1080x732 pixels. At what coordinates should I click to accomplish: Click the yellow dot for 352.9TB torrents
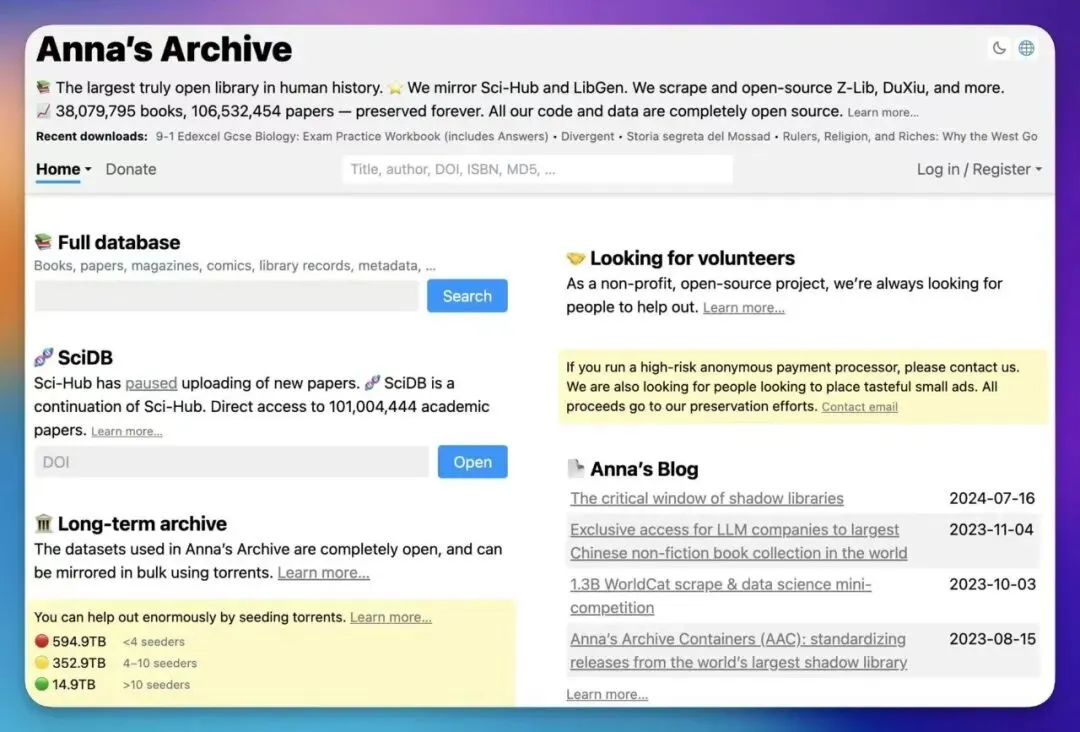pyautogui.click(x=41, y=662)
